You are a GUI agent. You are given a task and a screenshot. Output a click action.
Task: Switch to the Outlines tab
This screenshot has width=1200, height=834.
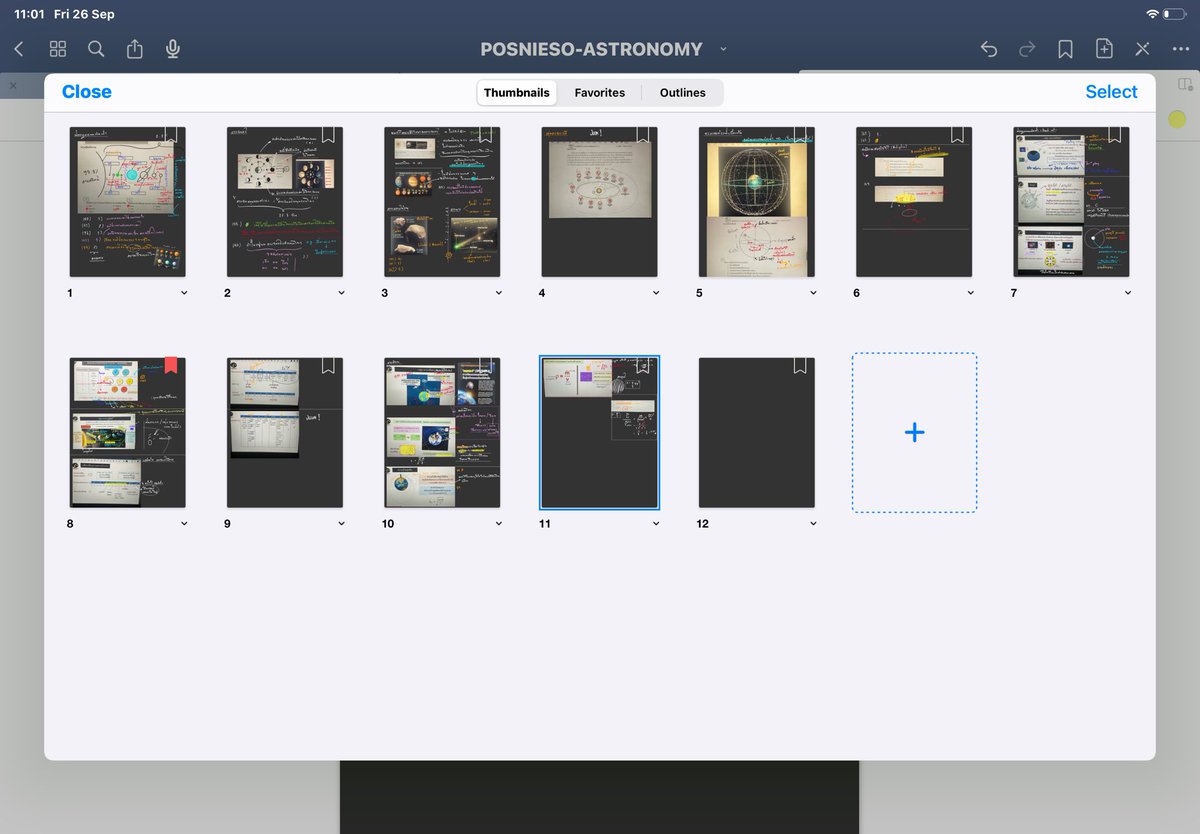[683, 93]
